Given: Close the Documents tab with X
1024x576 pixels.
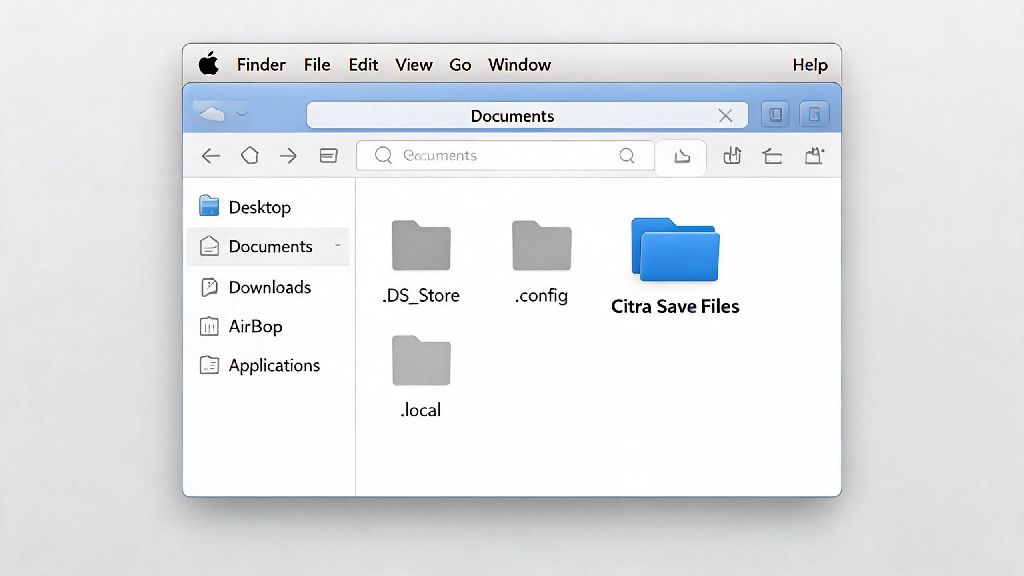Looking at the screenshot, I should (725, 116).
